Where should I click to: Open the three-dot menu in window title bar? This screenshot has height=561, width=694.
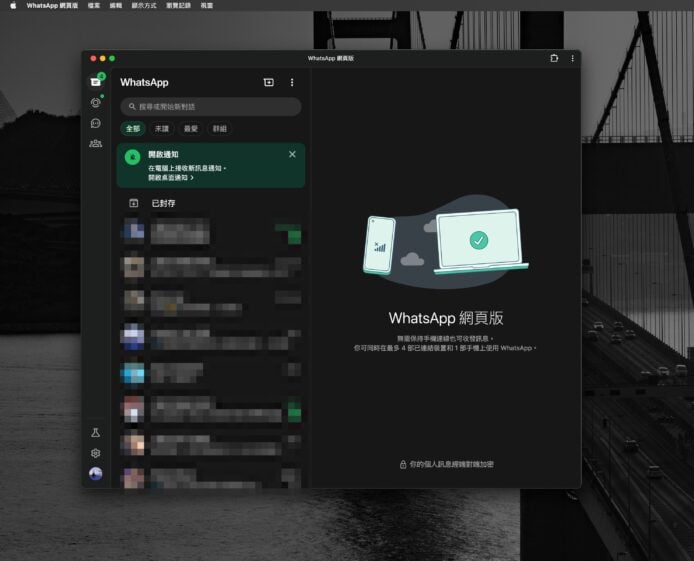[572, 58]
